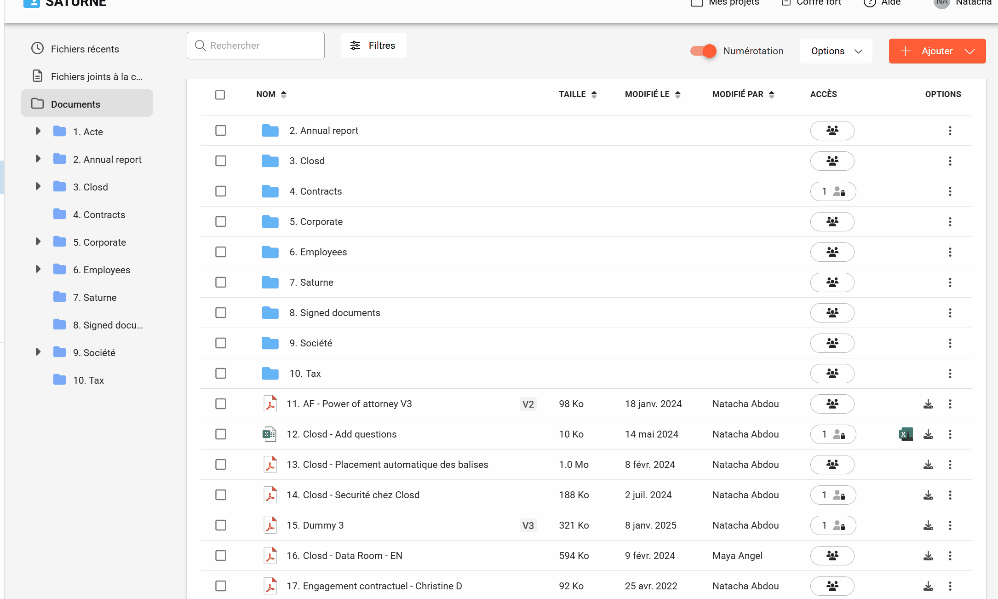
Task: Open three-dot menu for 14. Closd - Securité chez Closd
Action: click(949, 495)
